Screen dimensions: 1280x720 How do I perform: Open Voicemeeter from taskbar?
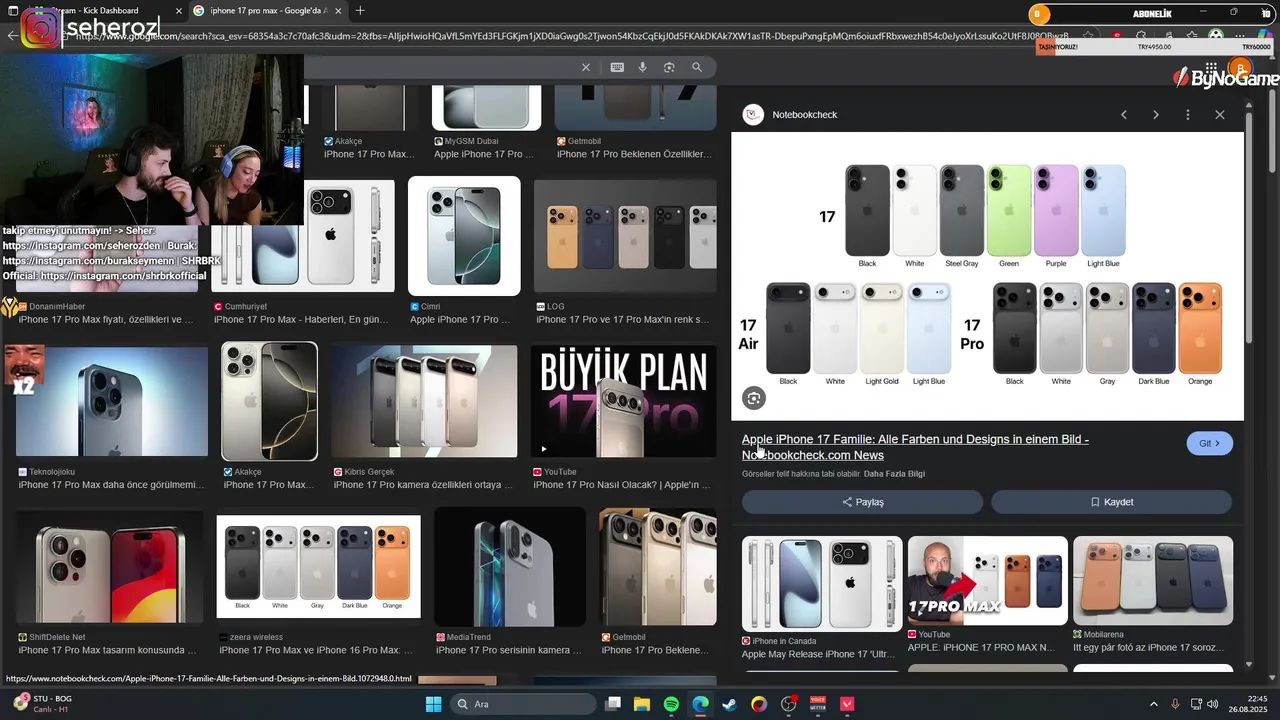[x=818, y=704]
